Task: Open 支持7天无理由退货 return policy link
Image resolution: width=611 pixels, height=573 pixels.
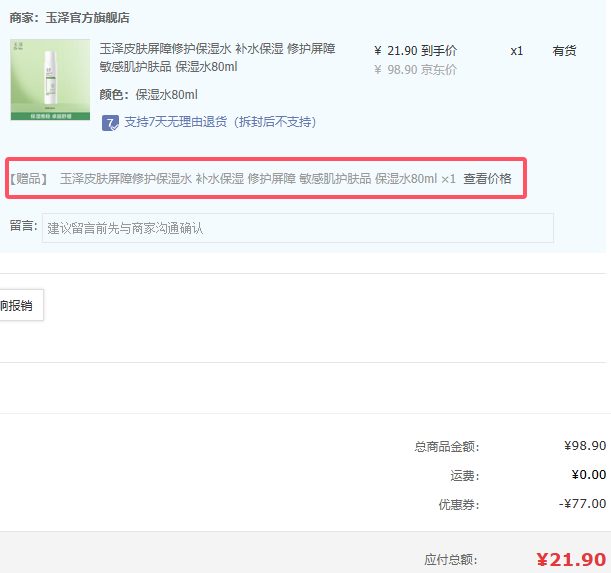Action: [x=220, y=122]
